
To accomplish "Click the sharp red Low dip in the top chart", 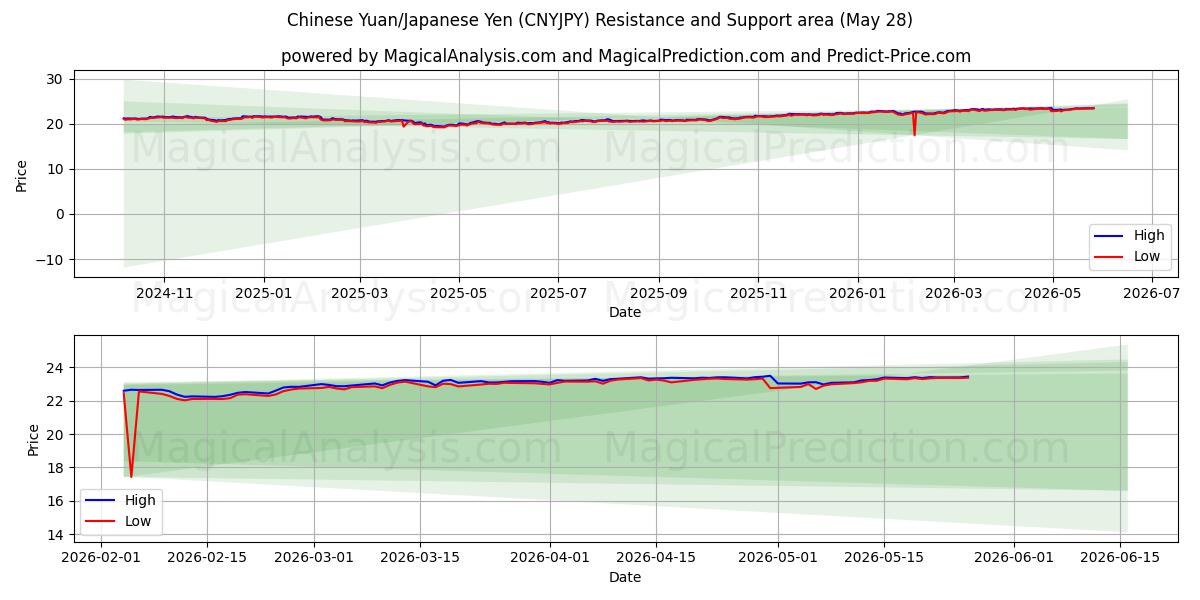I will tap(914, 126).
